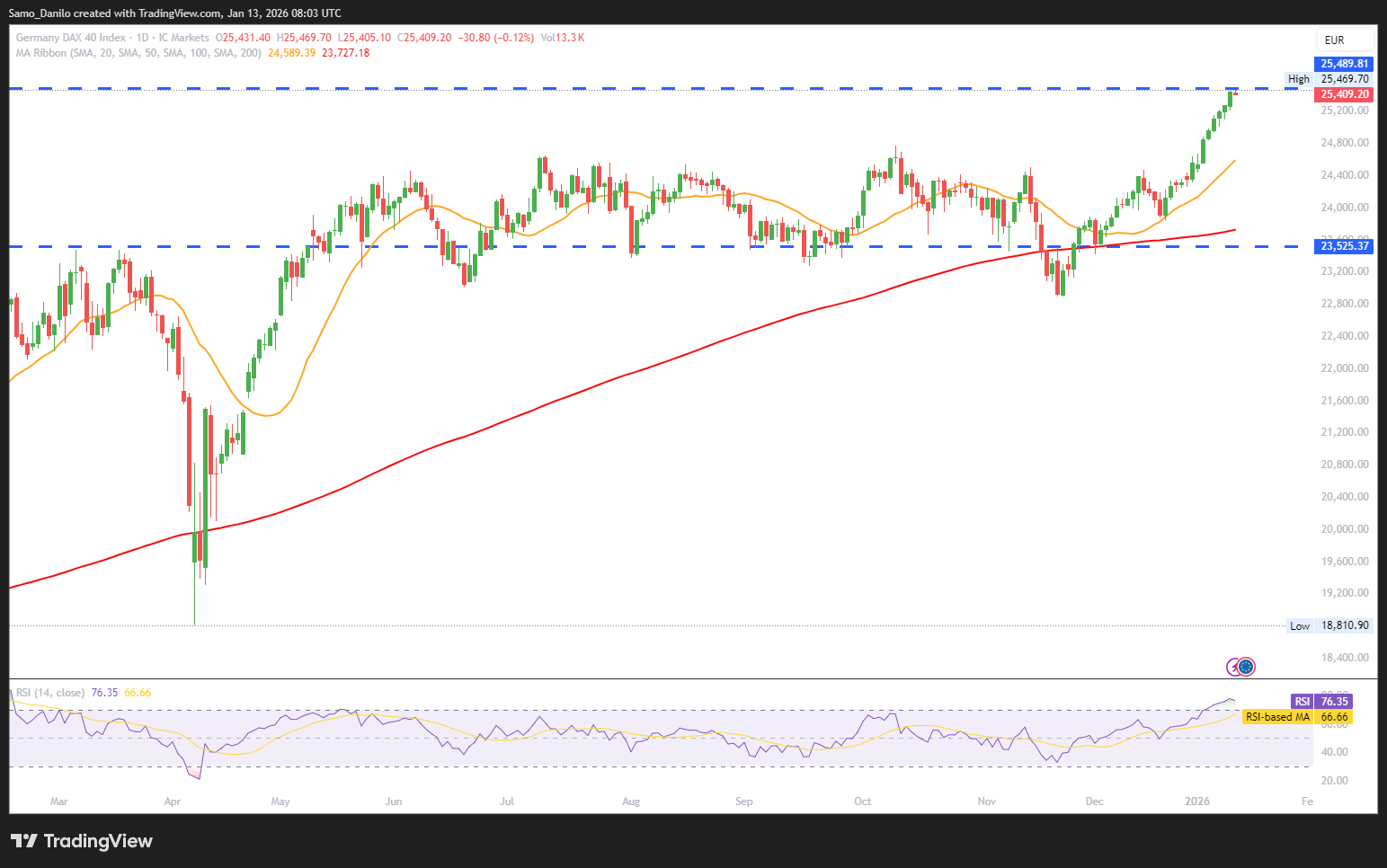Click the Oct label on time axis
The image size is (1387, 868).
tap(862, 802)
